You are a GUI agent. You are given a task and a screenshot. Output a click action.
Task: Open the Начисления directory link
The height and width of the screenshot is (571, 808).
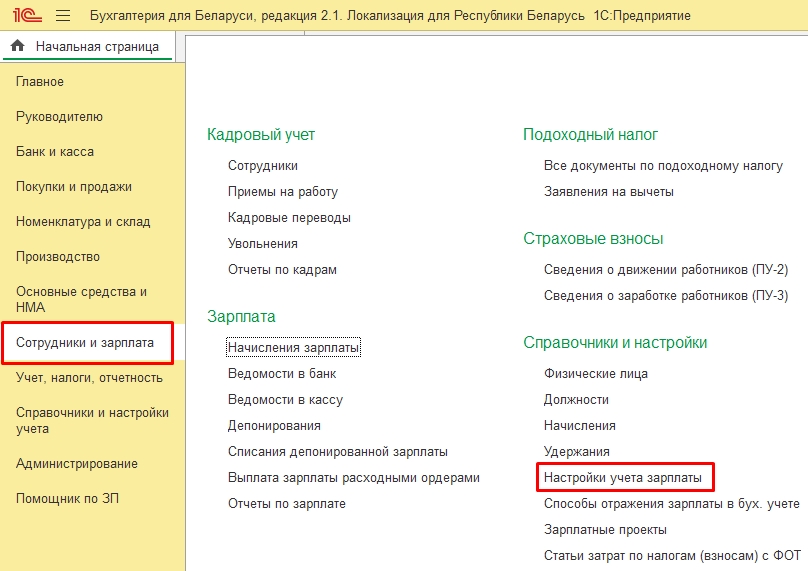pos(580,426)
